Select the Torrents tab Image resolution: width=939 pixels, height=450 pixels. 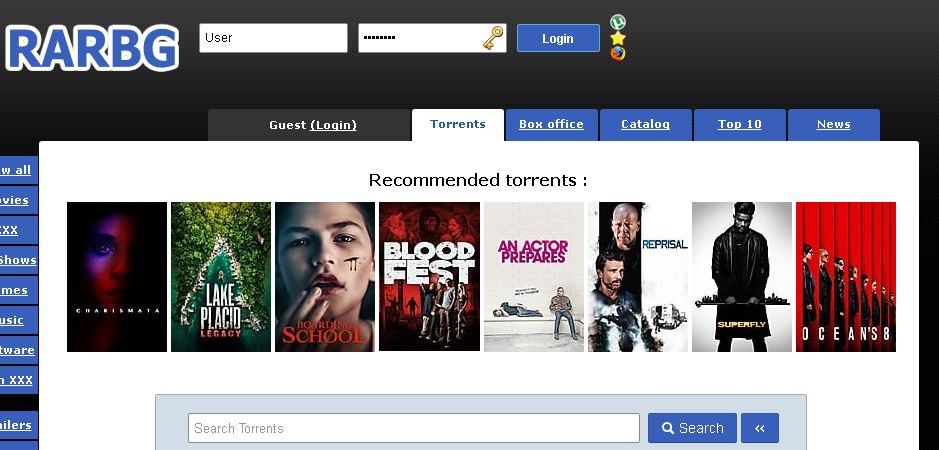458,125
